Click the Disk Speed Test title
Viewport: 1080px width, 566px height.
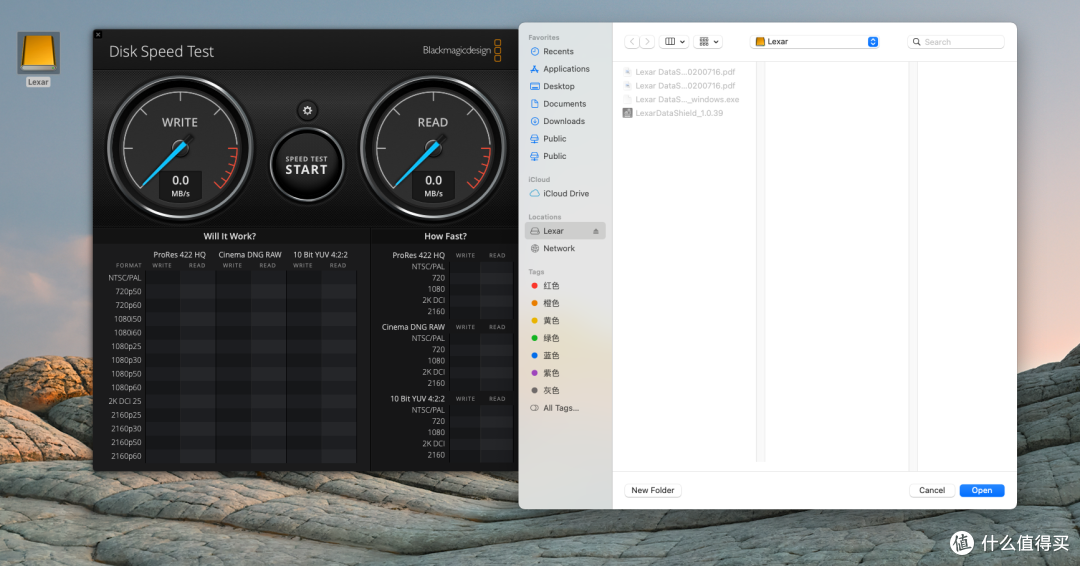[x=161, y=52]
